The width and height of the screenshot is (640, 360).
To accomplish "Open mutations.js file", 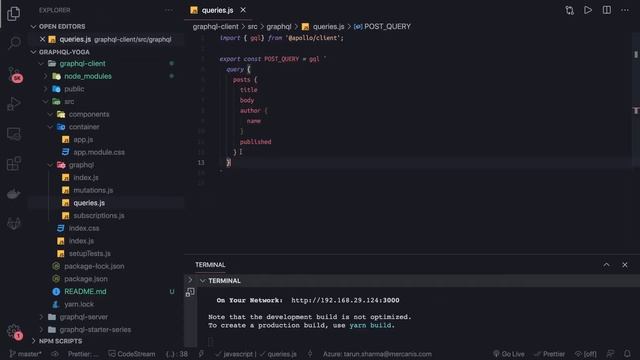I will coord(93,190).
